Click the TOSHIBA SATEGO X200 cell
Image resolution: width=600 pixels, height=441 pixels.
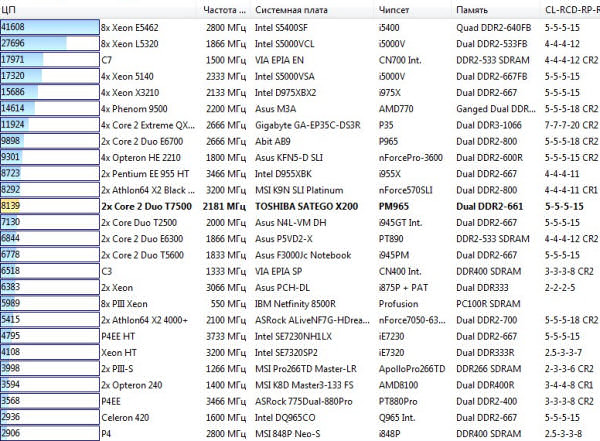pyautogui.click(x=307, y=206)
